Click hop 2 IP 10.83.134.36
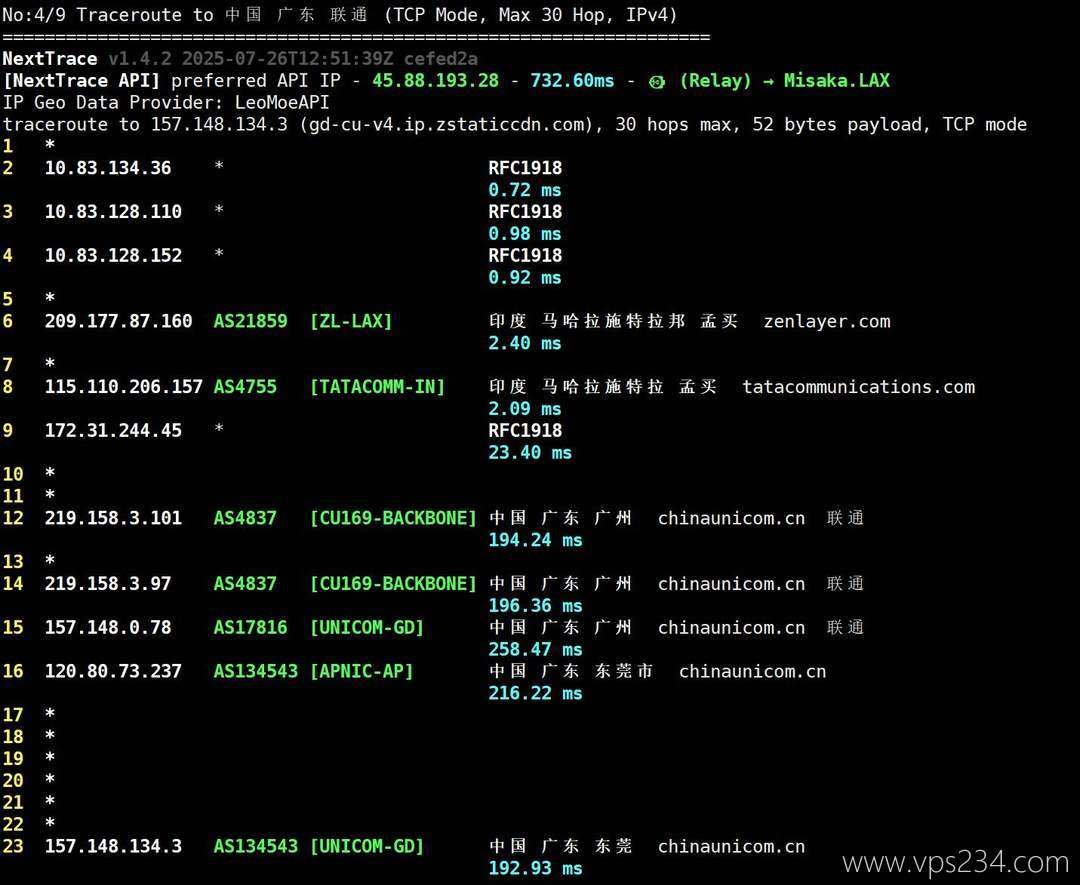Screen dimensions: 1080x885 (x=108, y=168)
